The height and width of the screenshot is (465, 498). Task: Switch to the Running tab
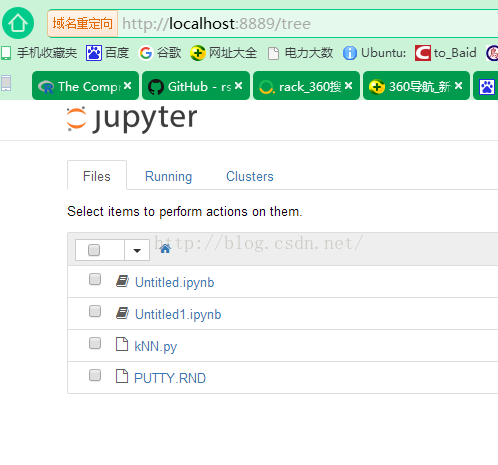[168, 176]
